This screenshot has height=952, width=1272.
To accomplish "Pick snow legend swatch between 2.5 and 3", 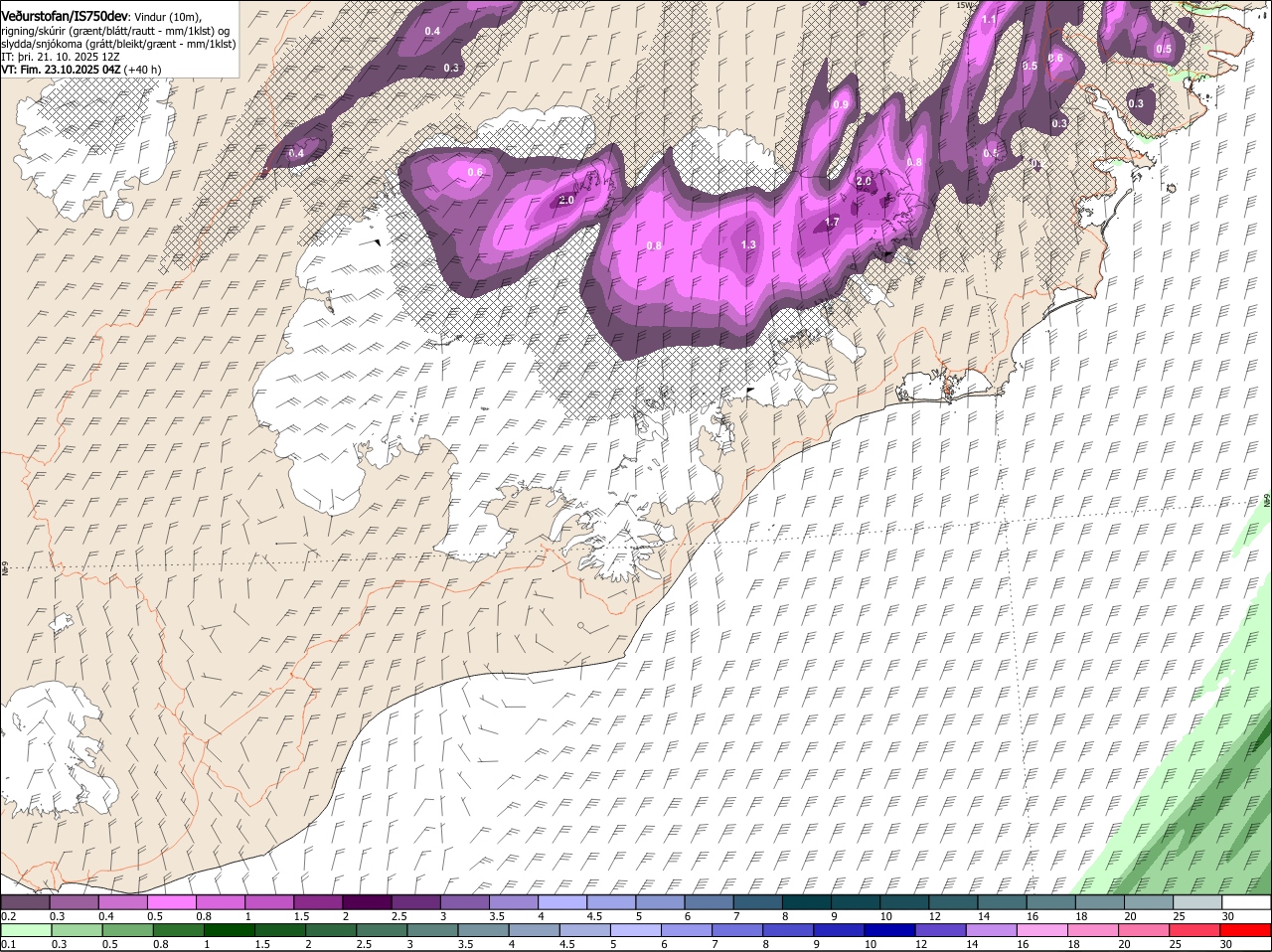I will coord(416,902).
